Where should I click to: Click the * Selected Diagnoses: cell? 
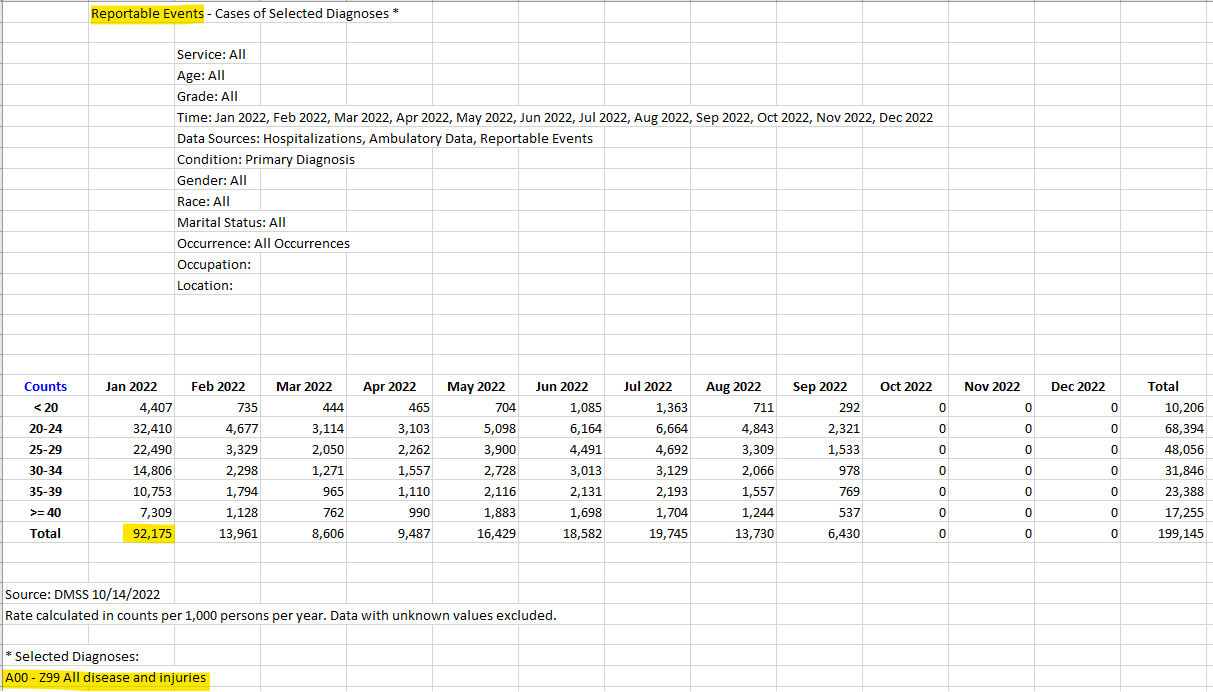72,656
